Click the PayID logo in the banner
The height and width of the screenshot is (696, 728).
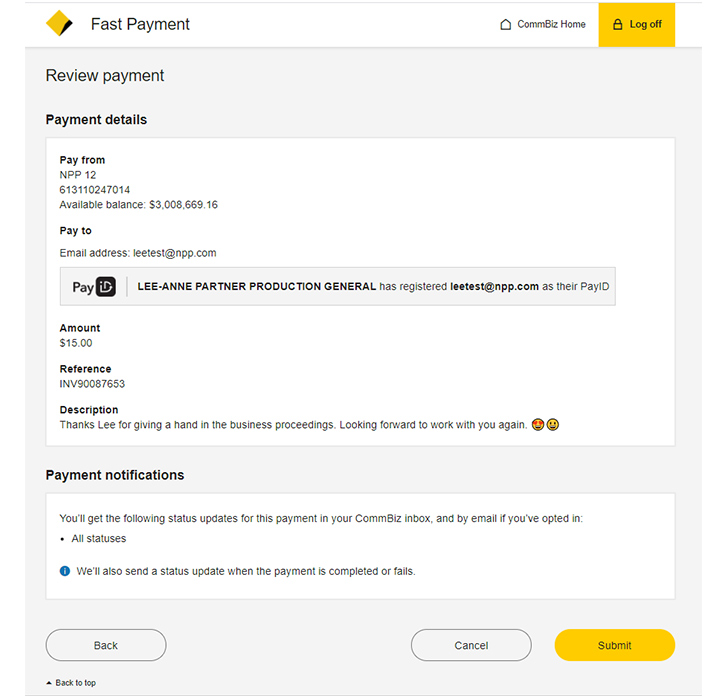[x=94, y=287]
